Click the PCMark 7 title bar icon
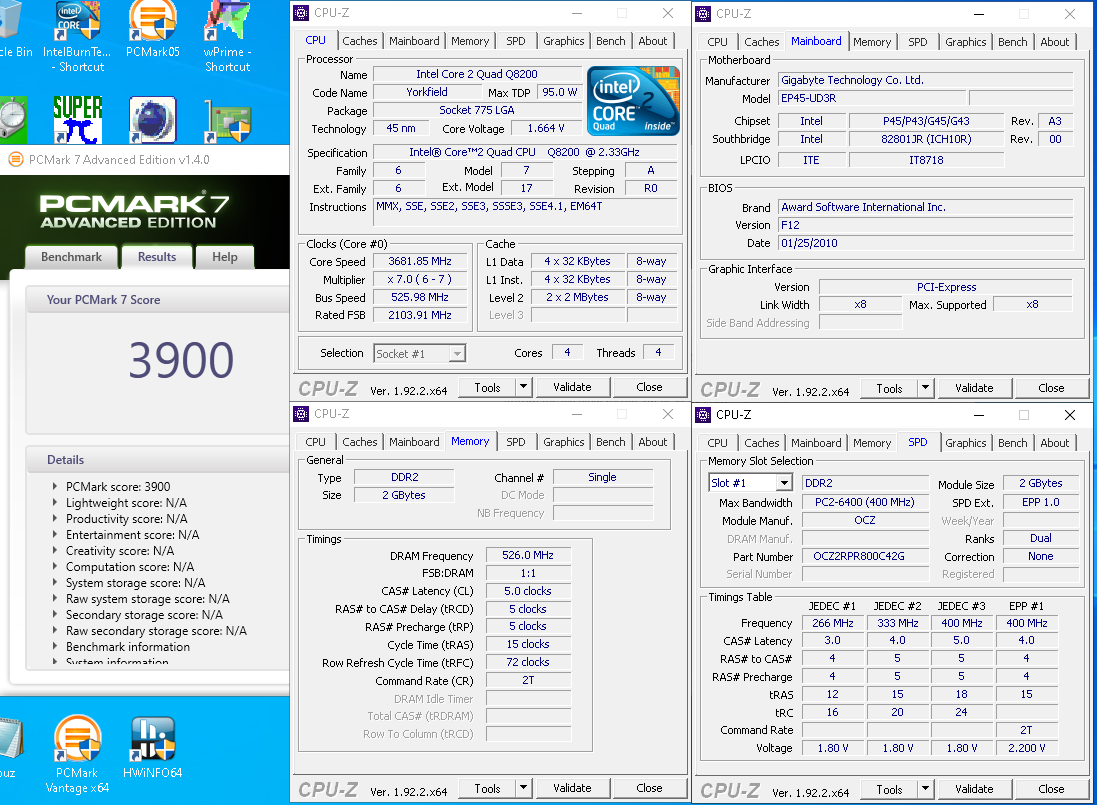 (x=15, y=159)
